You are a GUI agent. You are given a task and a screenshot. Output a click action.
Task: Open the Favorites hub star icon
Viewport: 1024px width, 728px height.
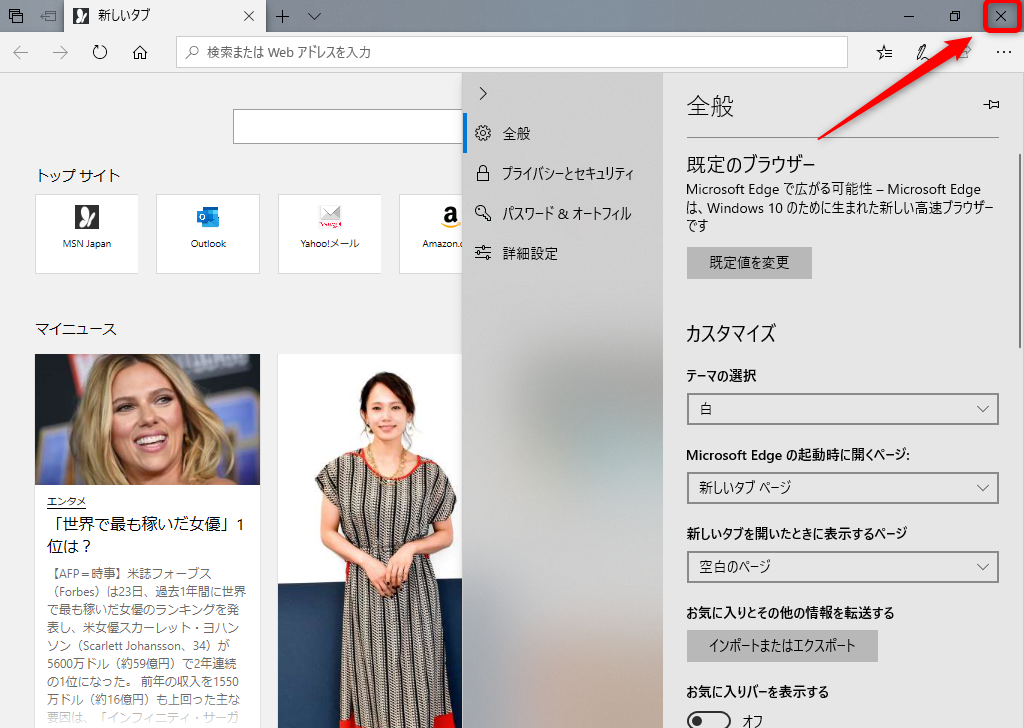884,52
